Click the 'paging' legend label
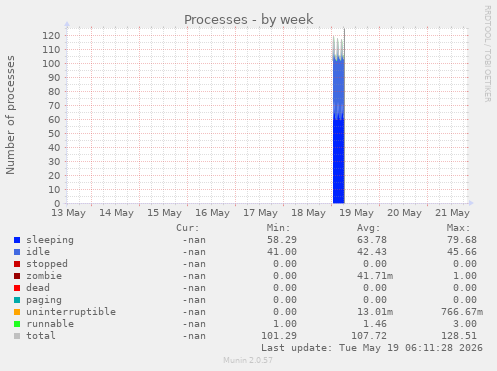This screenshot has height=371, width=497. (44, 300)
